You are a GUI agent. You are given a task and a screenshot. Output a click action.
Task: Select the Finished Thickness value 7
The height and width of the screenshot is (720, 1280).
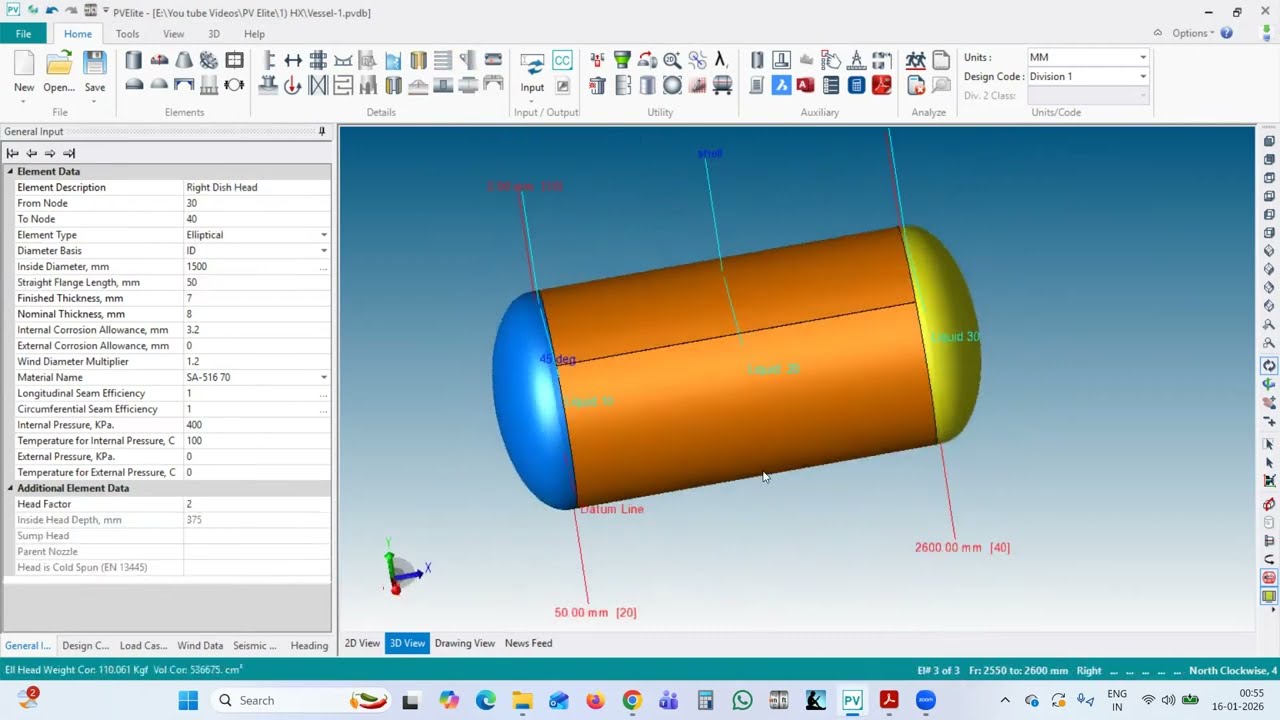257,298
